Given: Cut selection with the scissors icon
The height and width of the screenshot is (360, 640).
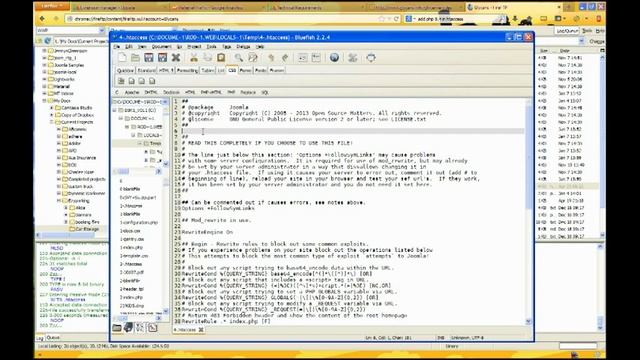Looking at the screenshot, I should coord(194,58).
